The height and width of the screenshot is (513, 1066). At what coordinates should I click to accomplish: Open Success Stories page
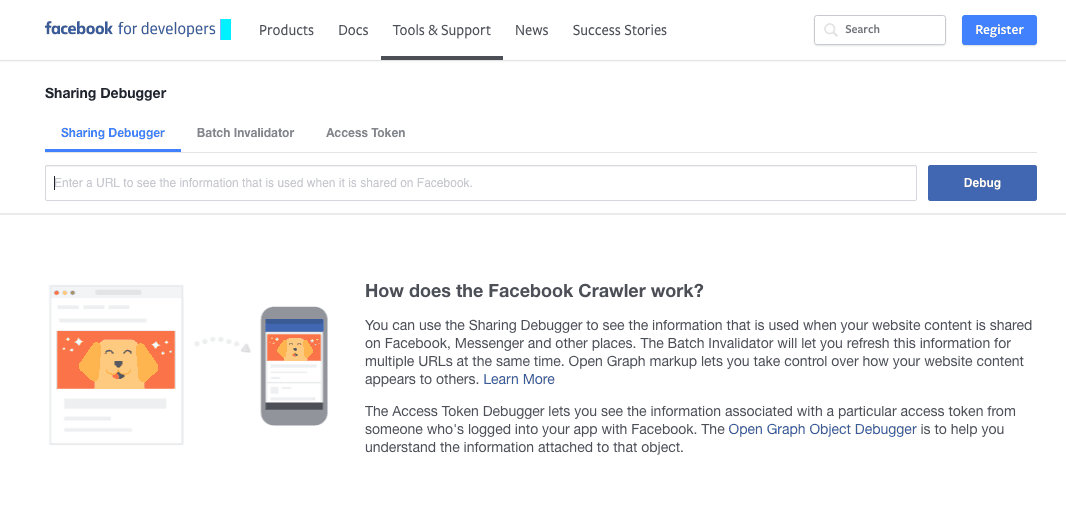[x=619, y=30]
